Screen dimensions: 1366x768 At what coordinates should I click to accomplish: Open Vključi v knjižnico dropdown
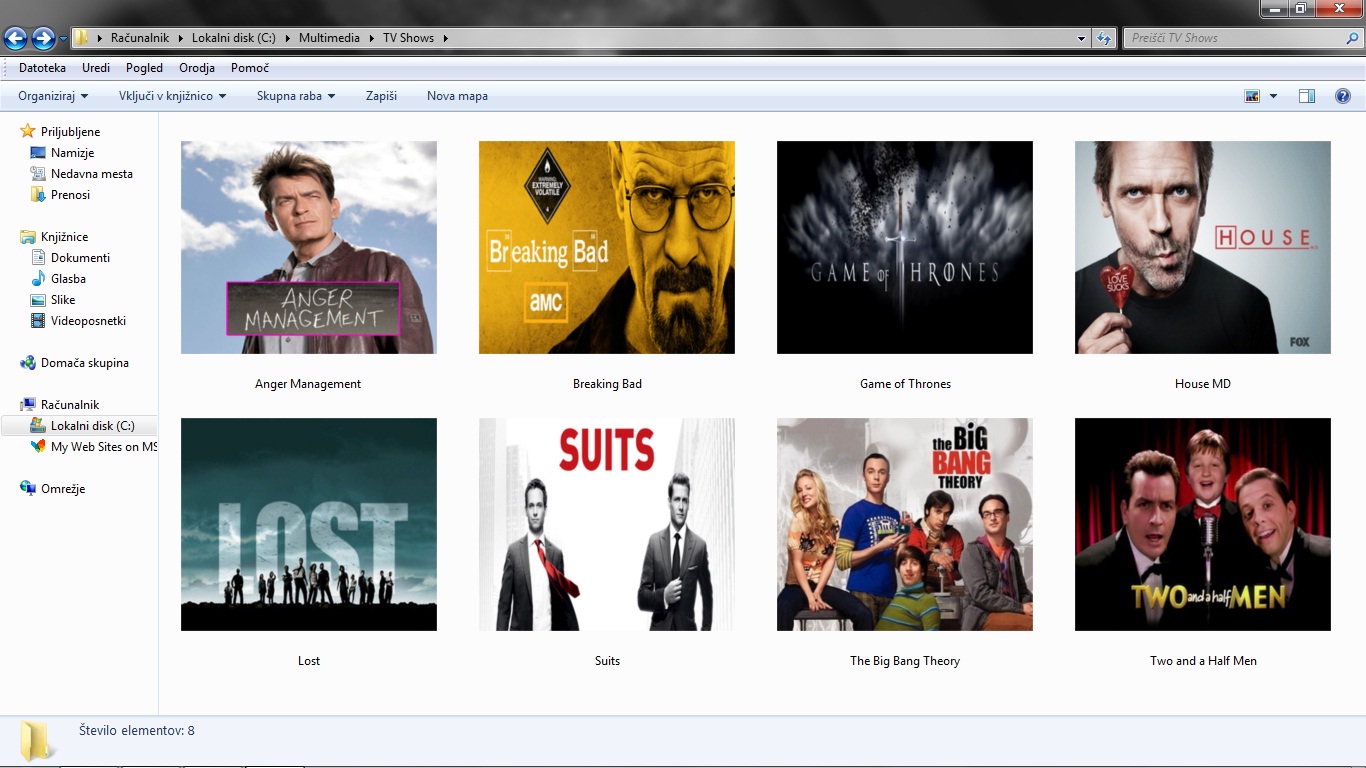[172, 96]
